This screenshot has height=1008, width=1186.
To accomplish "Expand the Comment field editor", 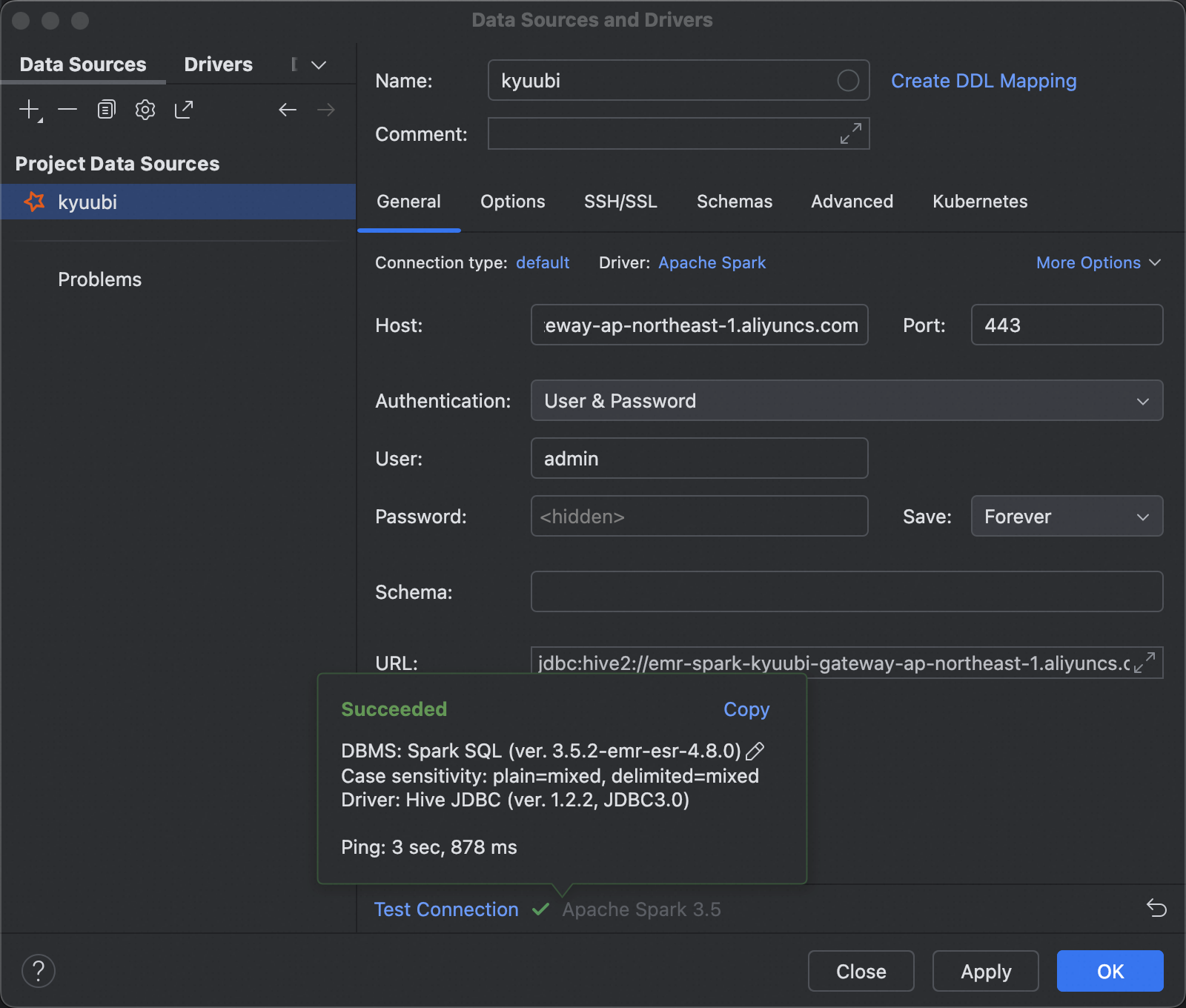I will pyautogui.click(x=851, y=133).
